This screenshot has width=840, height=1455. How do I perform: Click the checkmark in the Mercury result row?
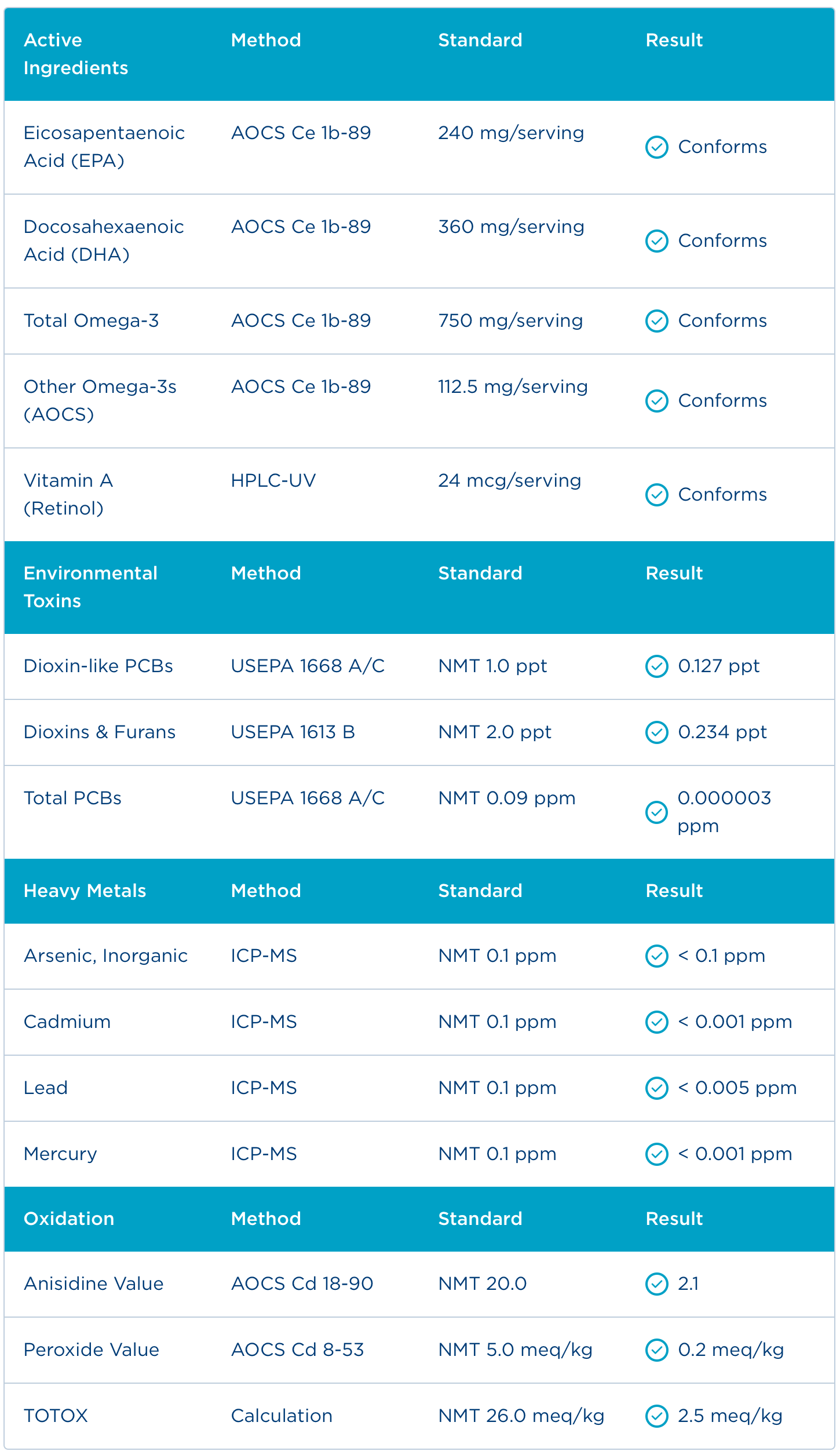point(656,1154)
